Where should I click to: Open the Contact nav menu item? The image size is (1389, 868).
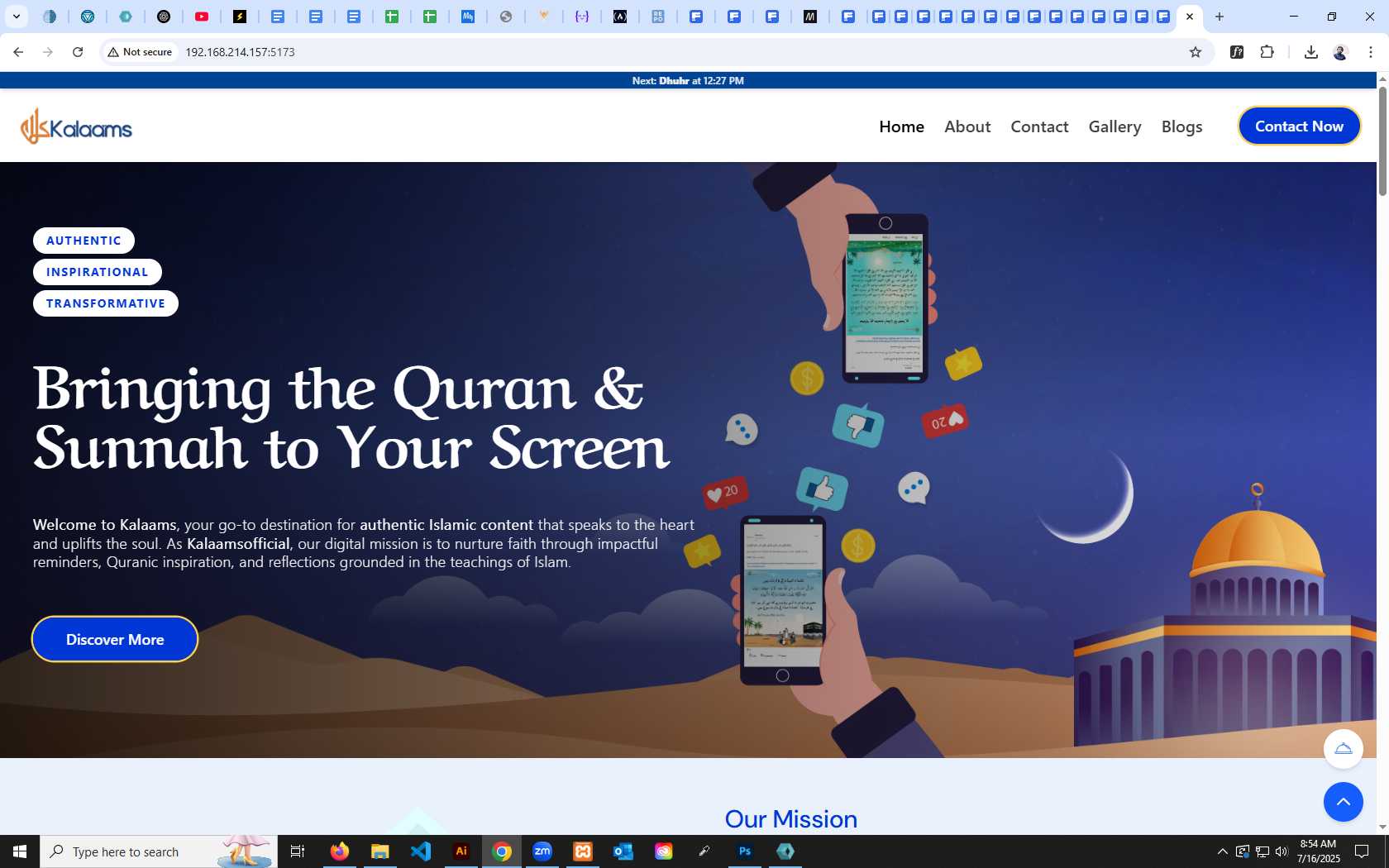1039,126
